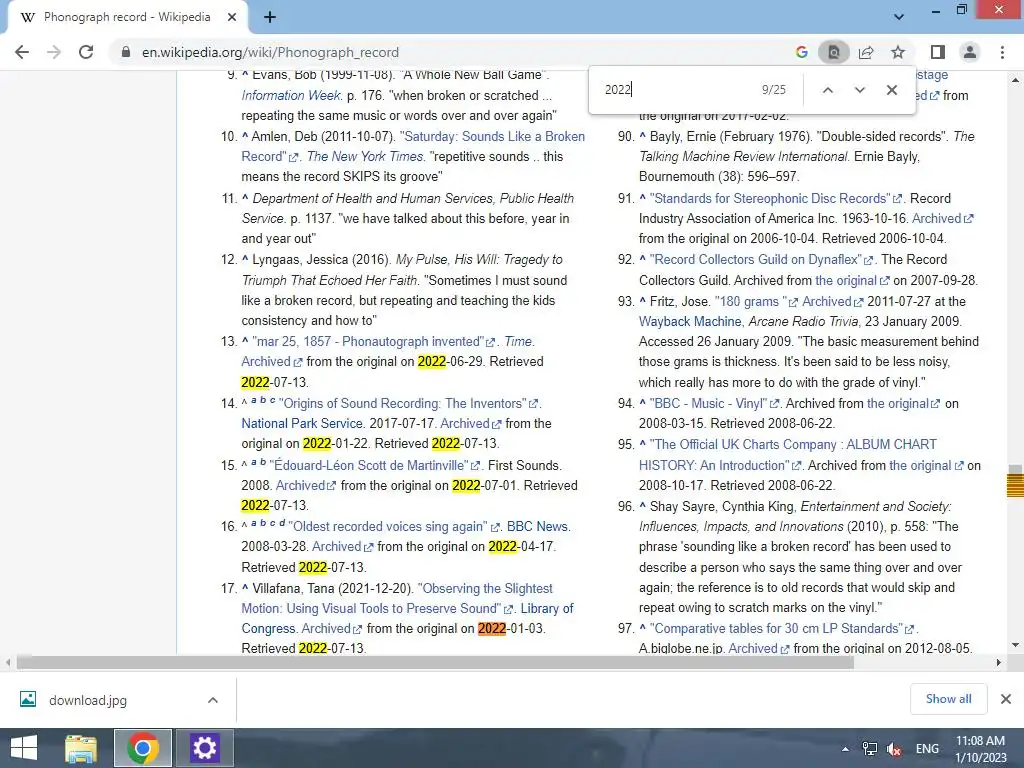Reload the Wikipedia page
Screen dimensions: 1024x768
pos(86,52)
